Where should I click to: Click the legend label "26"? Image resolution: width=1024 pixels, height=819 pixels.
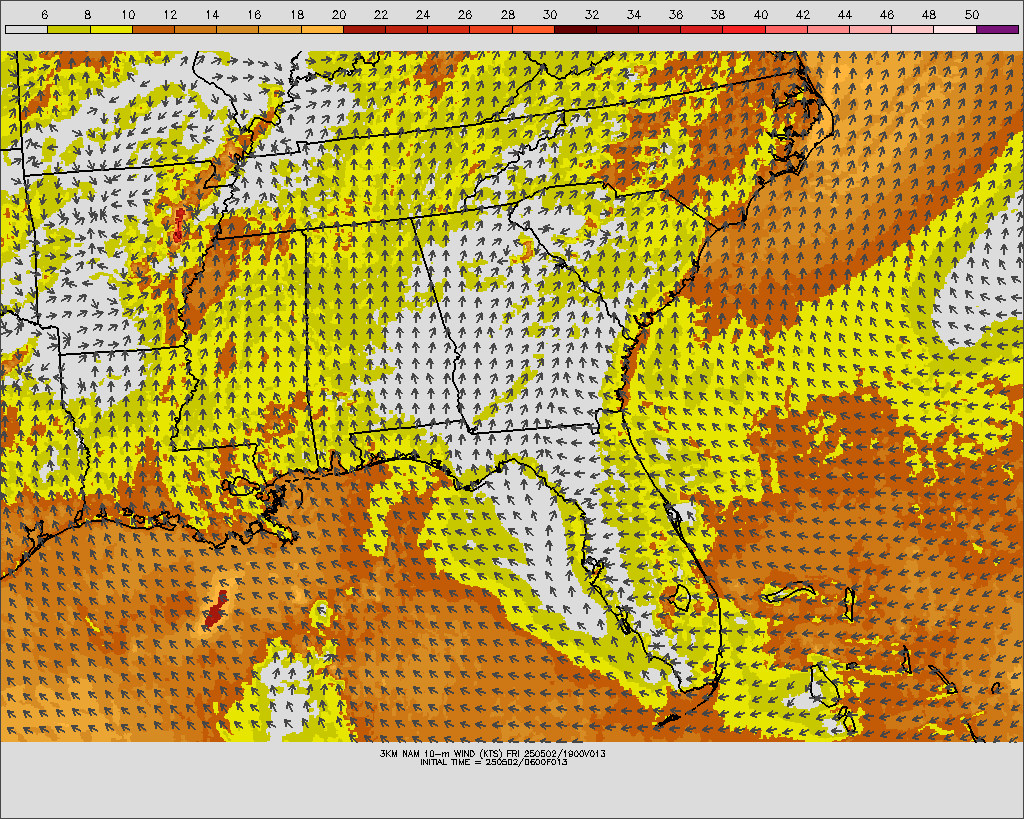click(x=465, y=14)
